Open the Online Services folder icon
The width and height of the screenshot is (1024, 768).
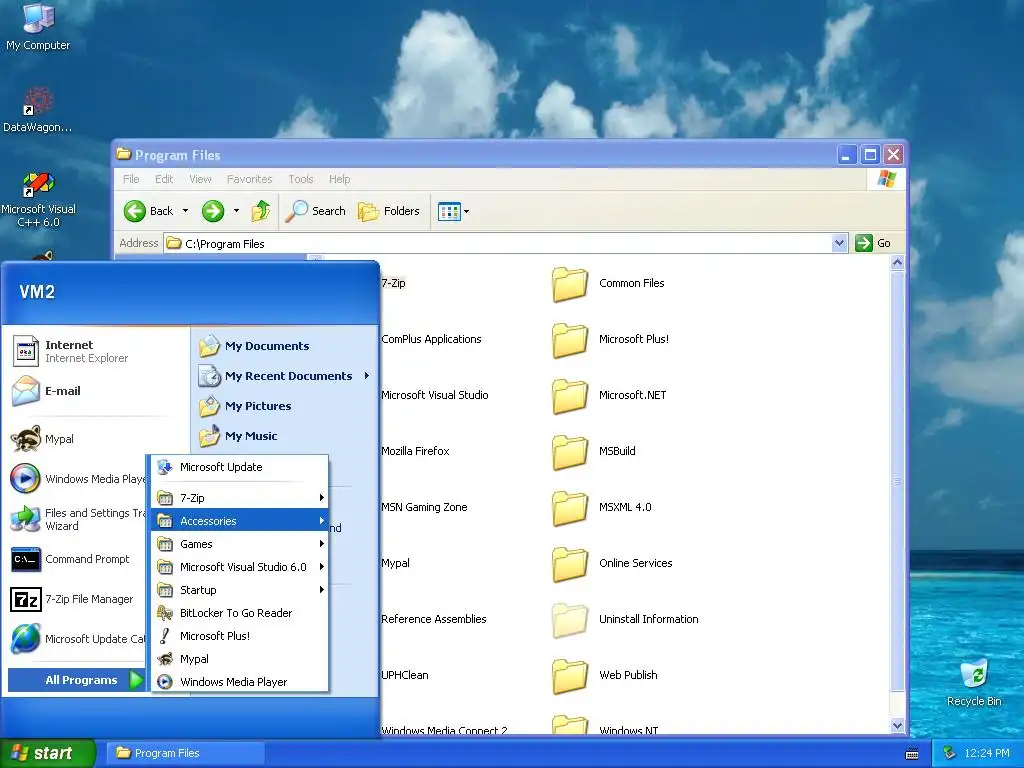tap(569, 564)
